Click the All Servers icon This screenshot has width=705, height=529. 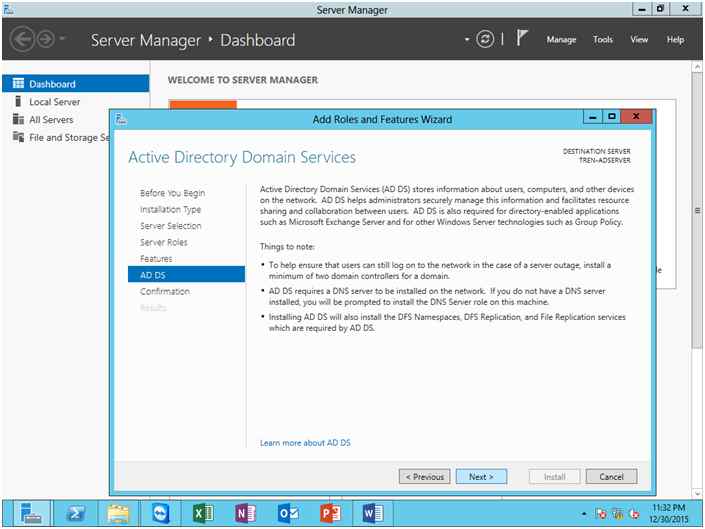pos(18,119)
